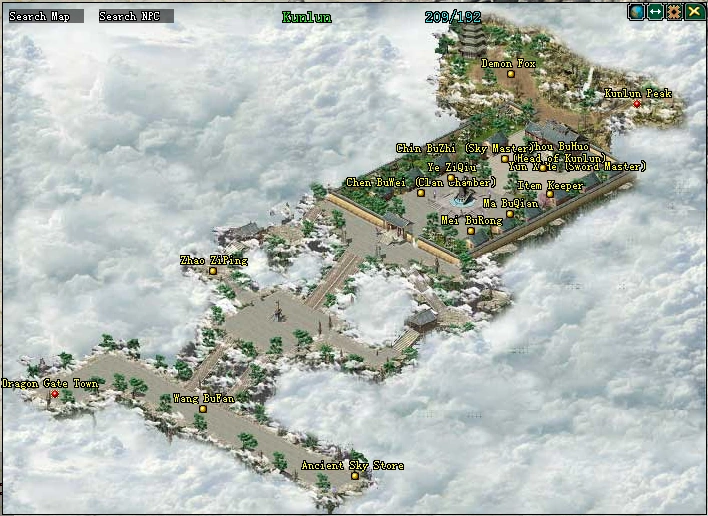Click the Kunlun map title
Viewport: 708px width, 516px height.
click(307, 18)
